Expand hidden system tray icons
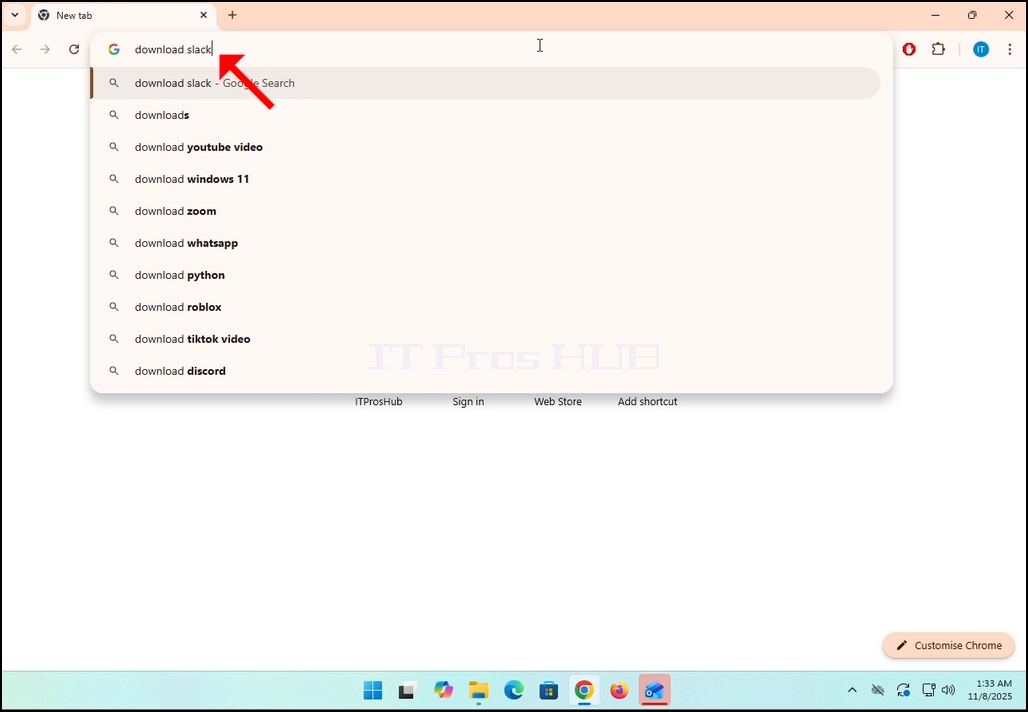The height and width of the screenshot is (712, 1028). 852,690
